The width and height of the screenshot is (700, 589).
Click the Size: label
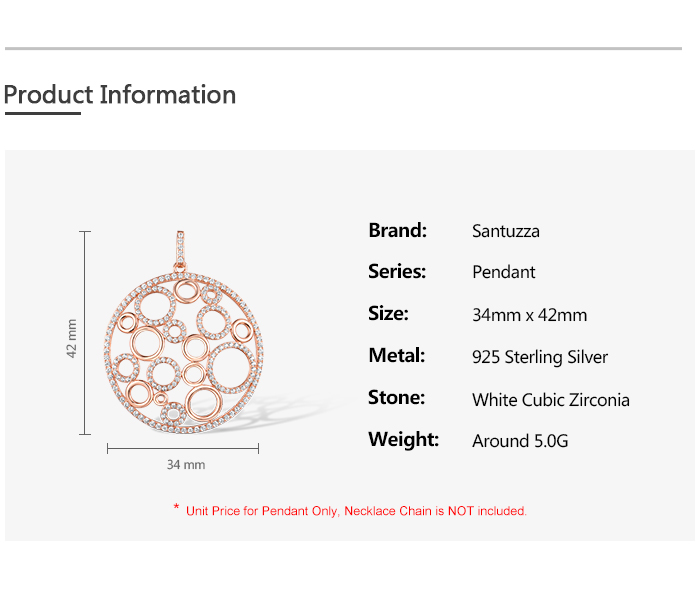click(388, 314)
